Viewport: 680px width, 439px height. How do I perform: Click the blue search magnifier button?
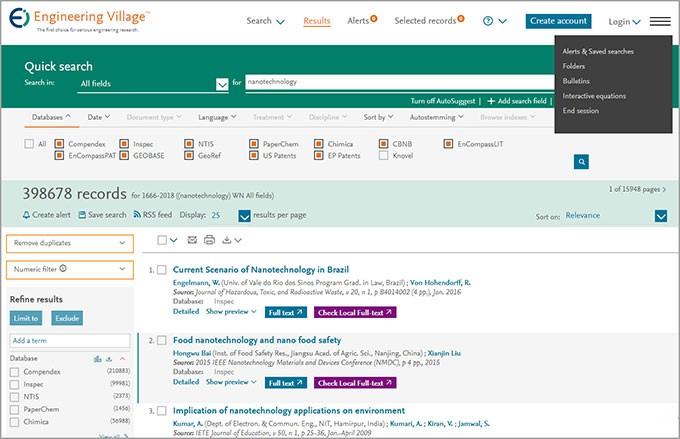(581, 162)
